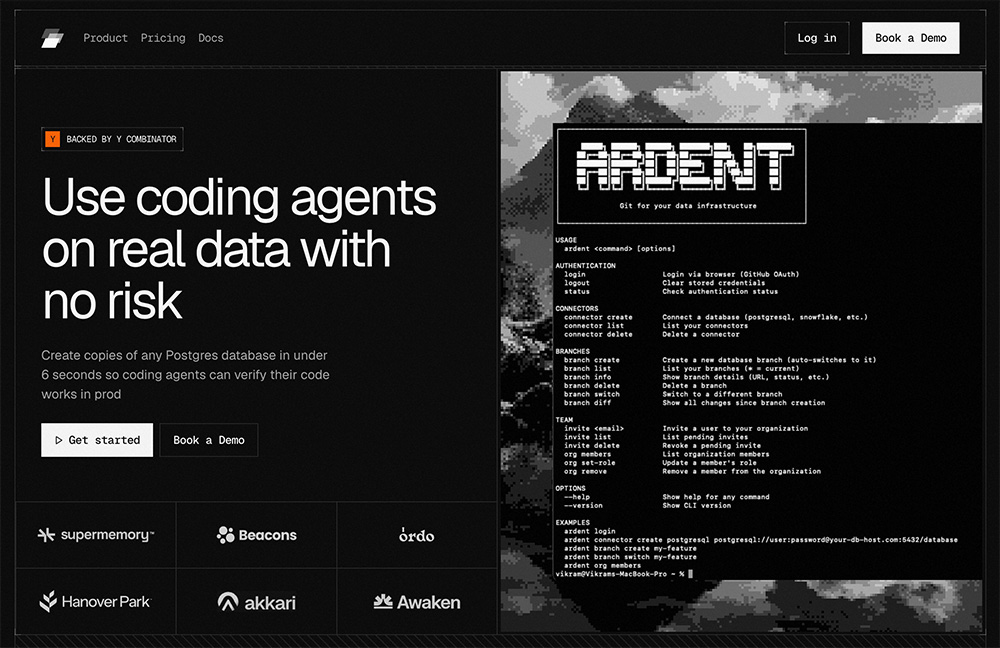This screenshot has width=1000, height=648.
Task: Click '--version' option in terminal
Action: point(583,506)
